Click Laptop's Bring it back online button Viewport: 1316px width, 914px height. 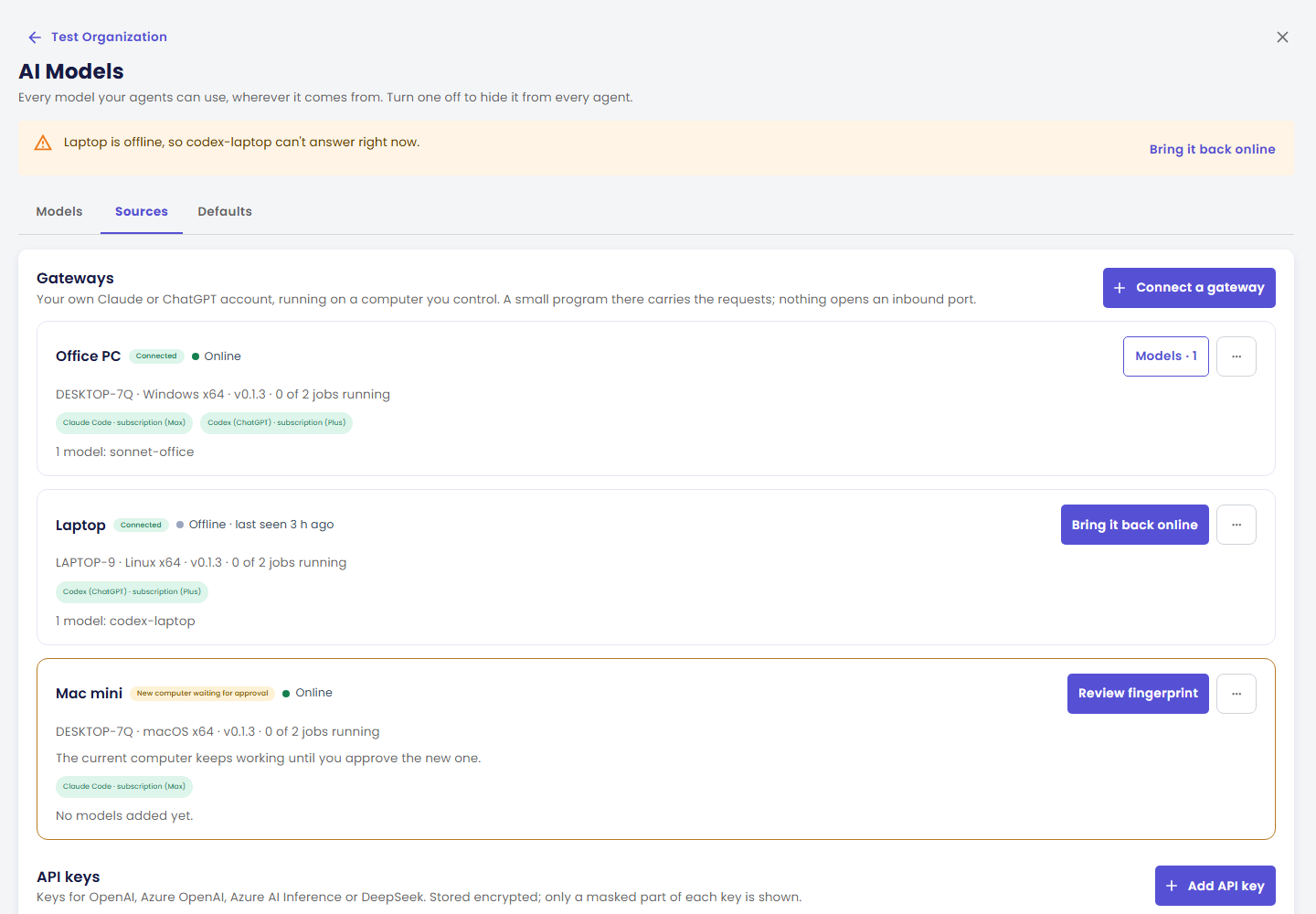1134,525
